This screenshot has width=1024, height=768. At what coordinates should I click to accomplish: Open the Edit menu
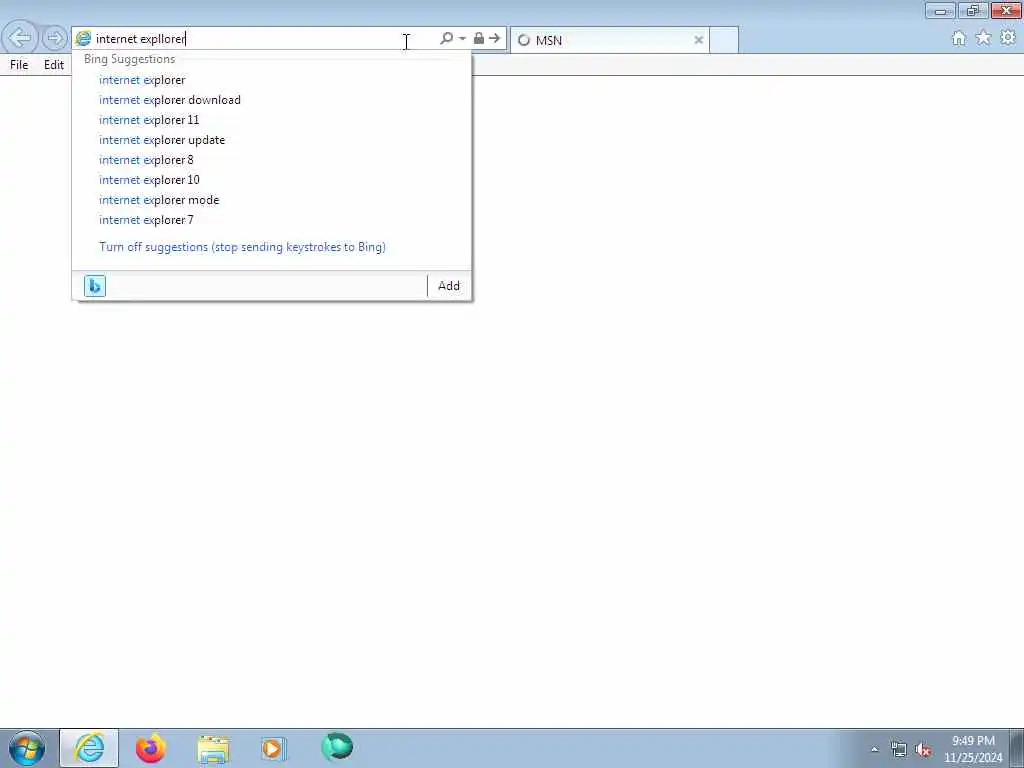click(x=54, y=65)
